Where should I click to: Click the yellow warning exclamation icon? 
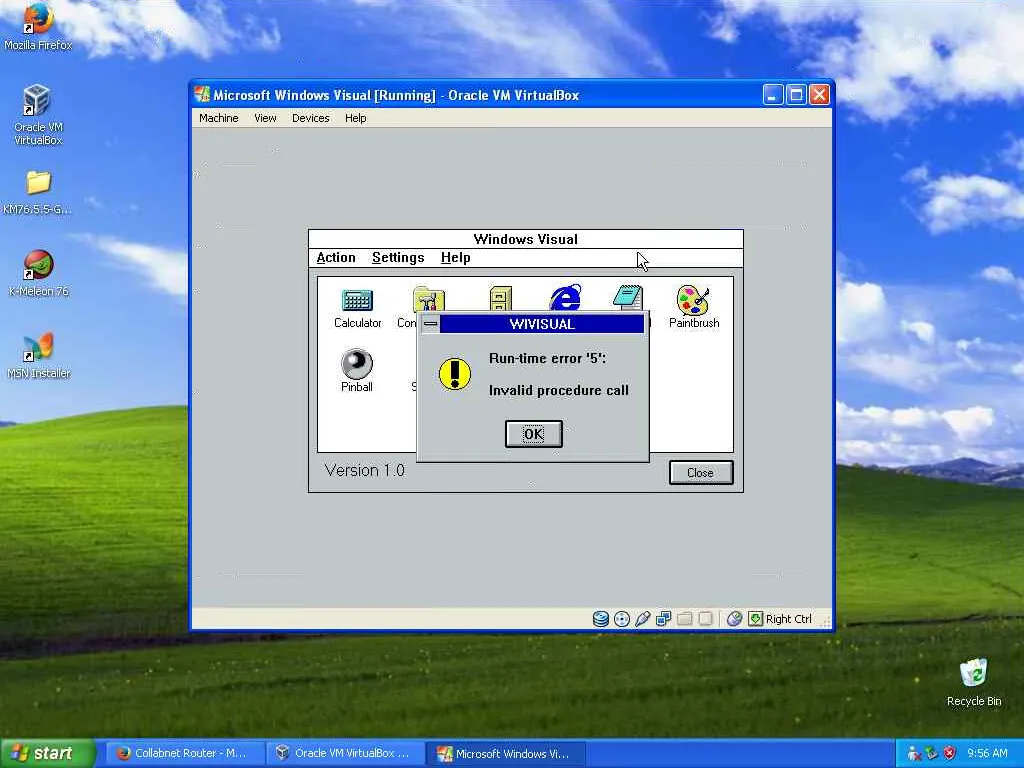pyautogui.click(x=455, y=374)
